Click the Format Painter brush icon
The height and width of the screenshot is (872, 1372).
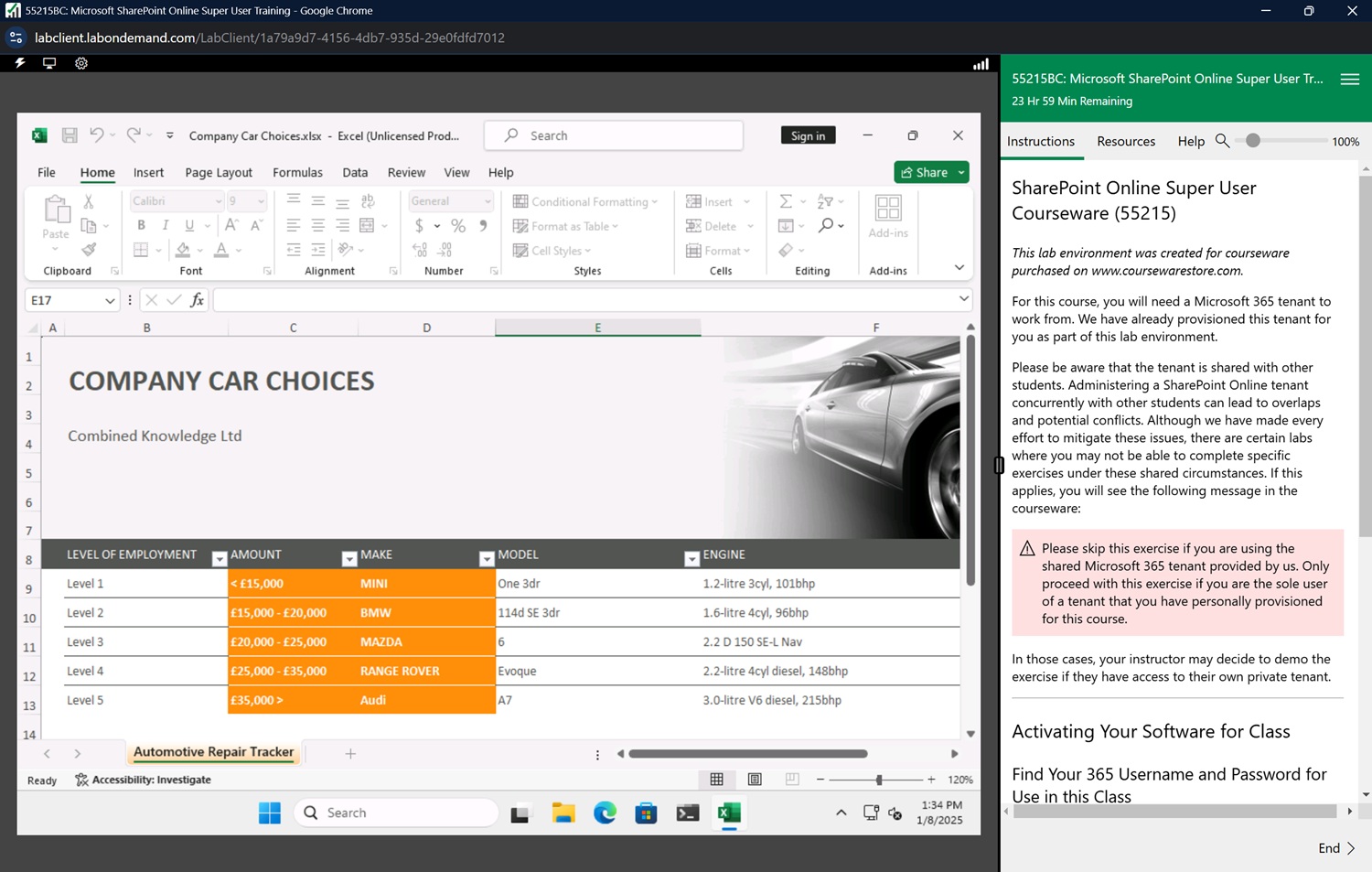(x=89, y=250)
